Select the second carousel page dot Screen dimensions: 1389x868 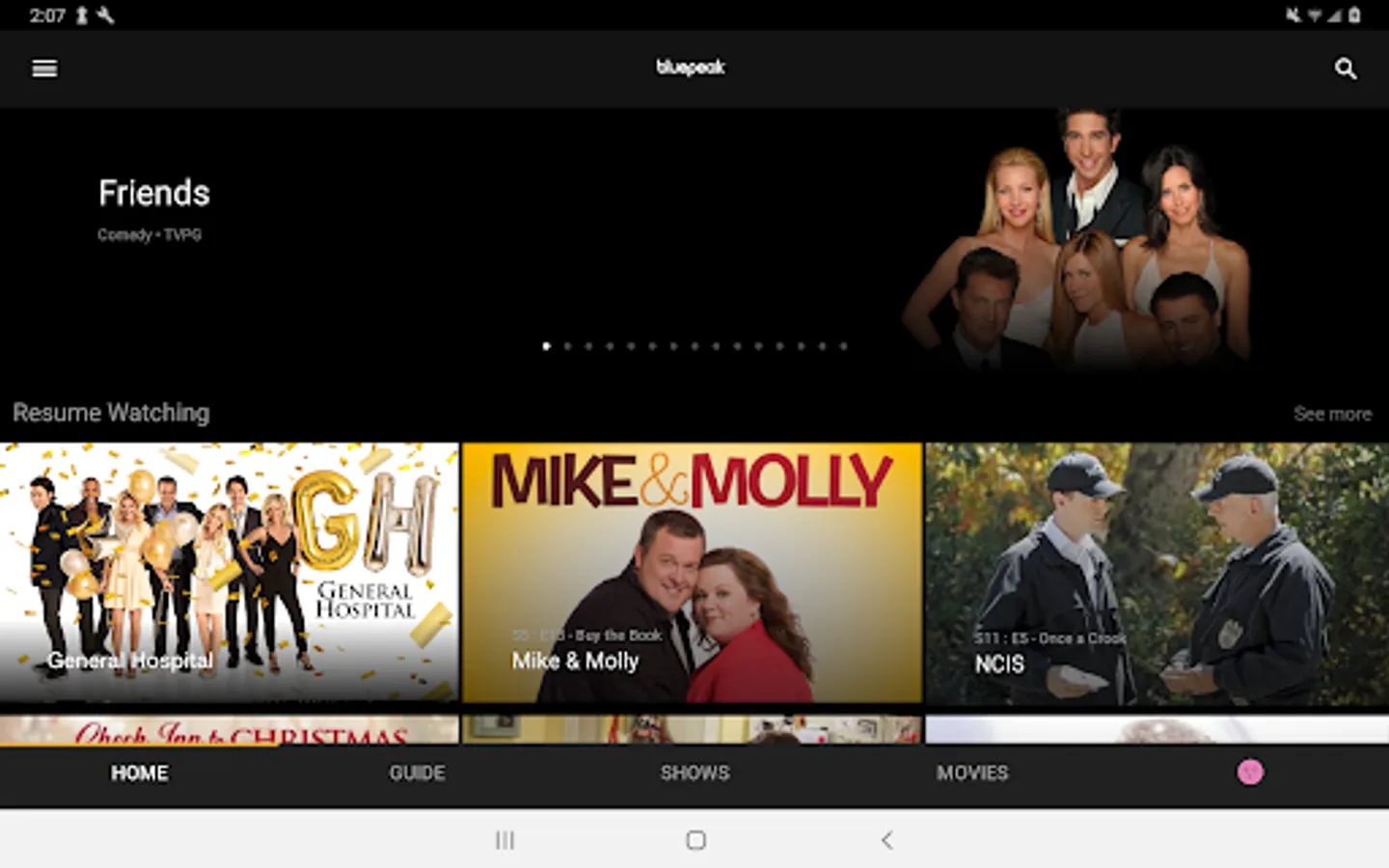pyautogui.click(x=567, y=346)
